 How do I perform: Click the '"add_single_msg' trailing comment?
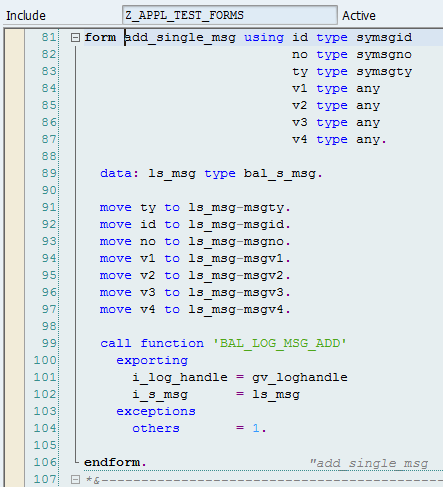pyautogui.click(x=369, y=463)
